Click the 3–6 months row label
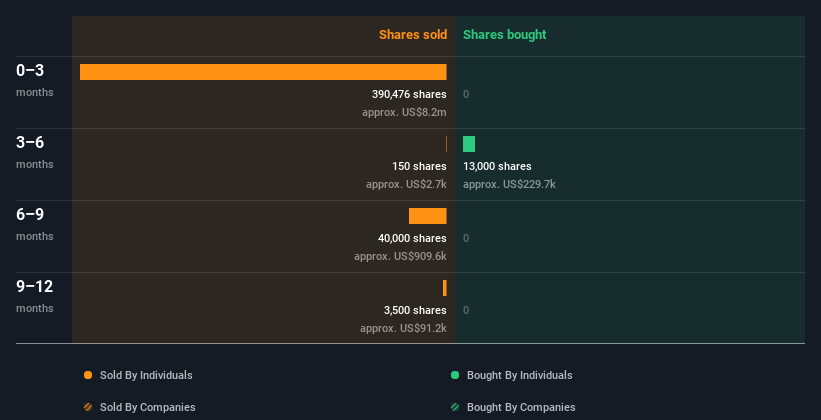 (x=35, y=152)
